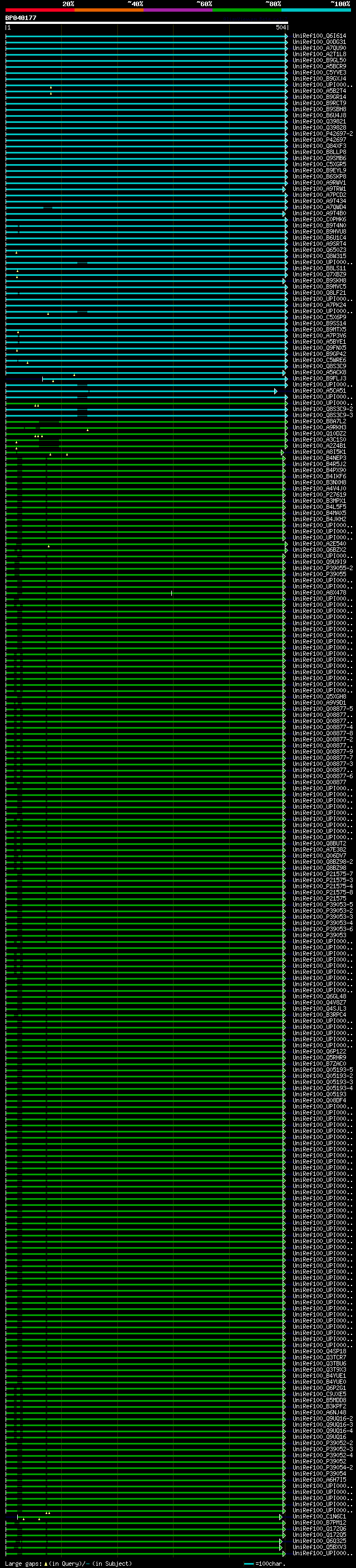356x1568 pixels.
Task: Select hit label UniRef100_Q8BUT2
Action: [319, 844]
